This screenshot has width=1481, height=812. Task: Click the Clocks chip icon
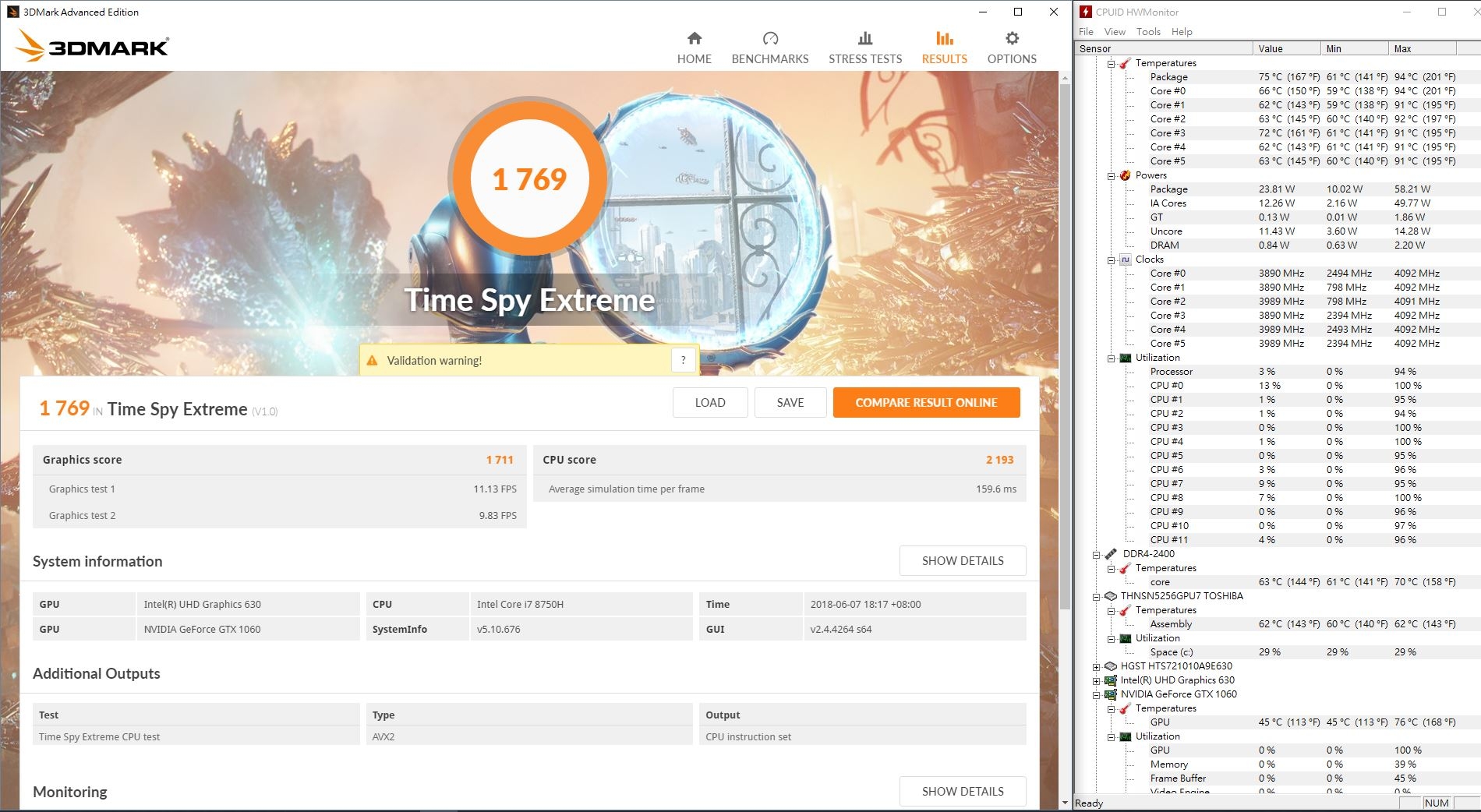(x=1125, y=259)
